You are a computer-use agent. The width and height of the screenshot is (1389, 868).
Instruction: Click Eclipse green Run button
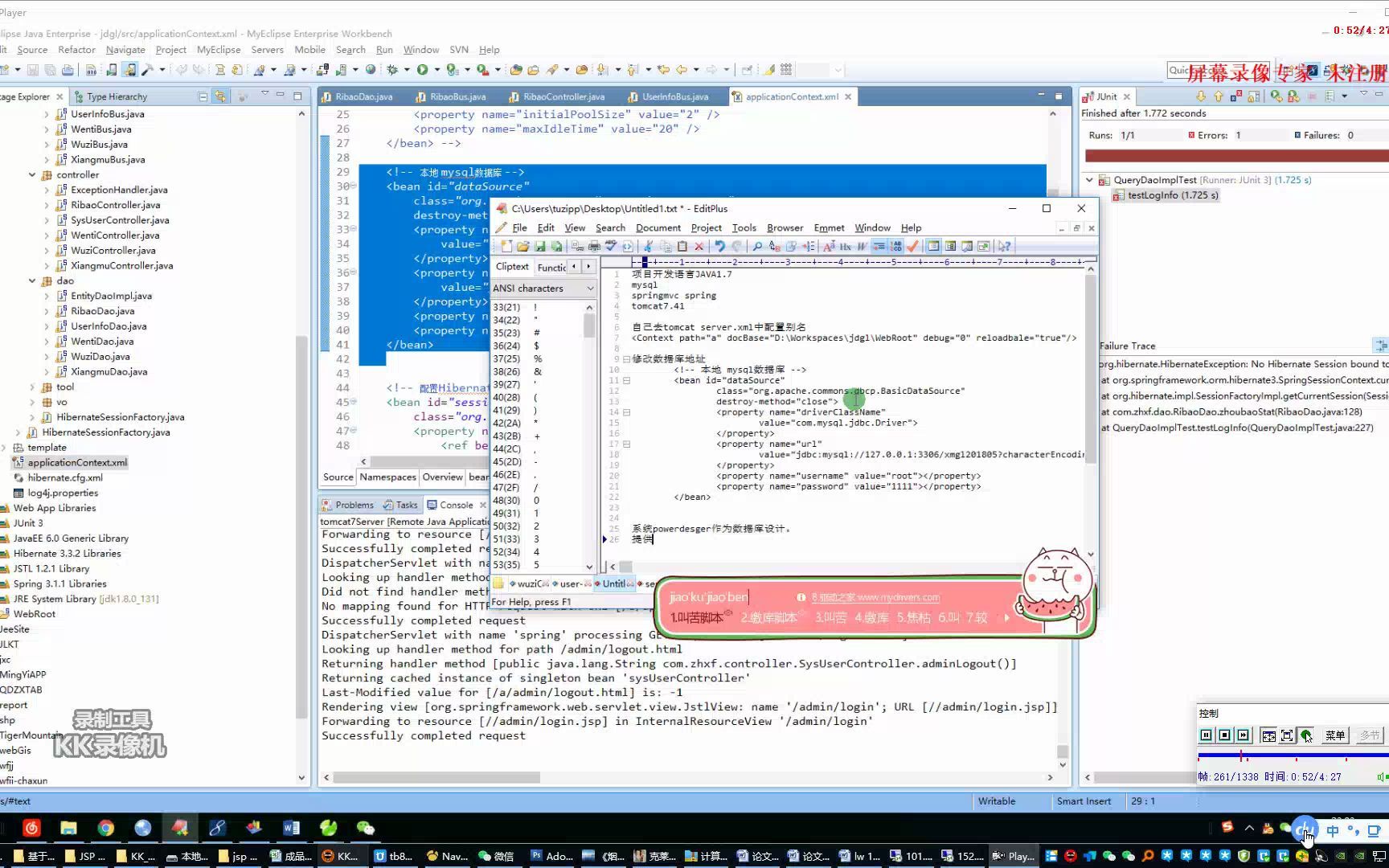pos(422,70)
